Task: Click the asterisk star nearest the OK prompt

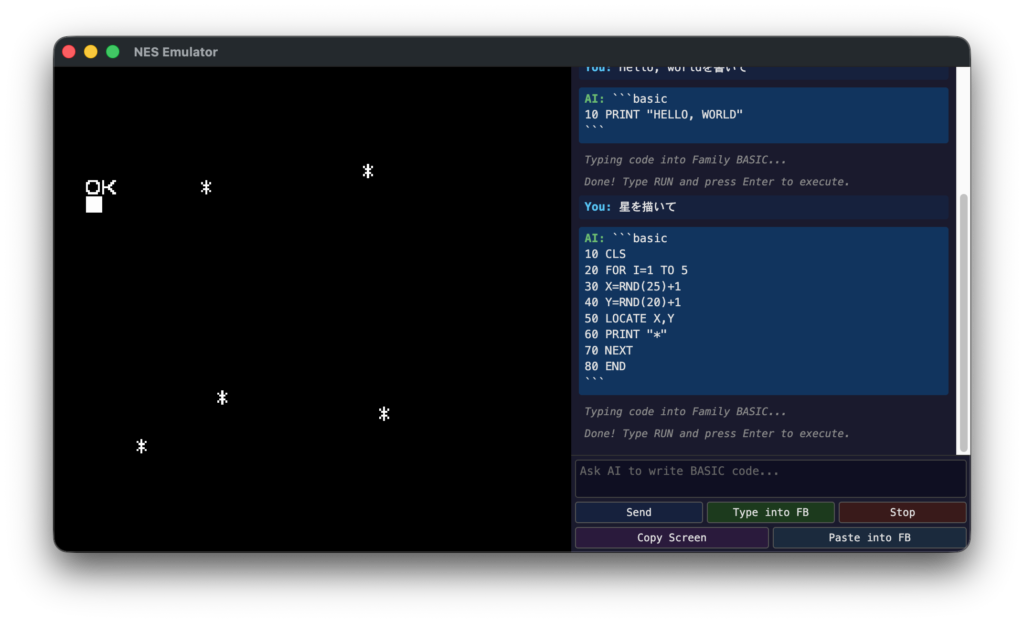Action: (x=206, y=187)
